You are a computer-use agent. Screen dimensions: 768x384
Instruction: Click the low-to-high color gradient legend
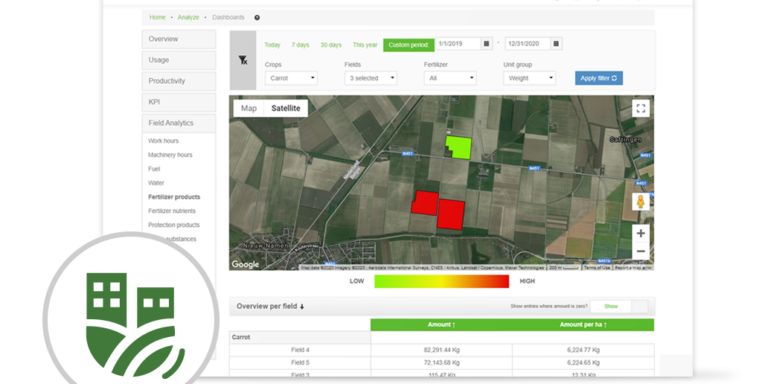(442, 281)
